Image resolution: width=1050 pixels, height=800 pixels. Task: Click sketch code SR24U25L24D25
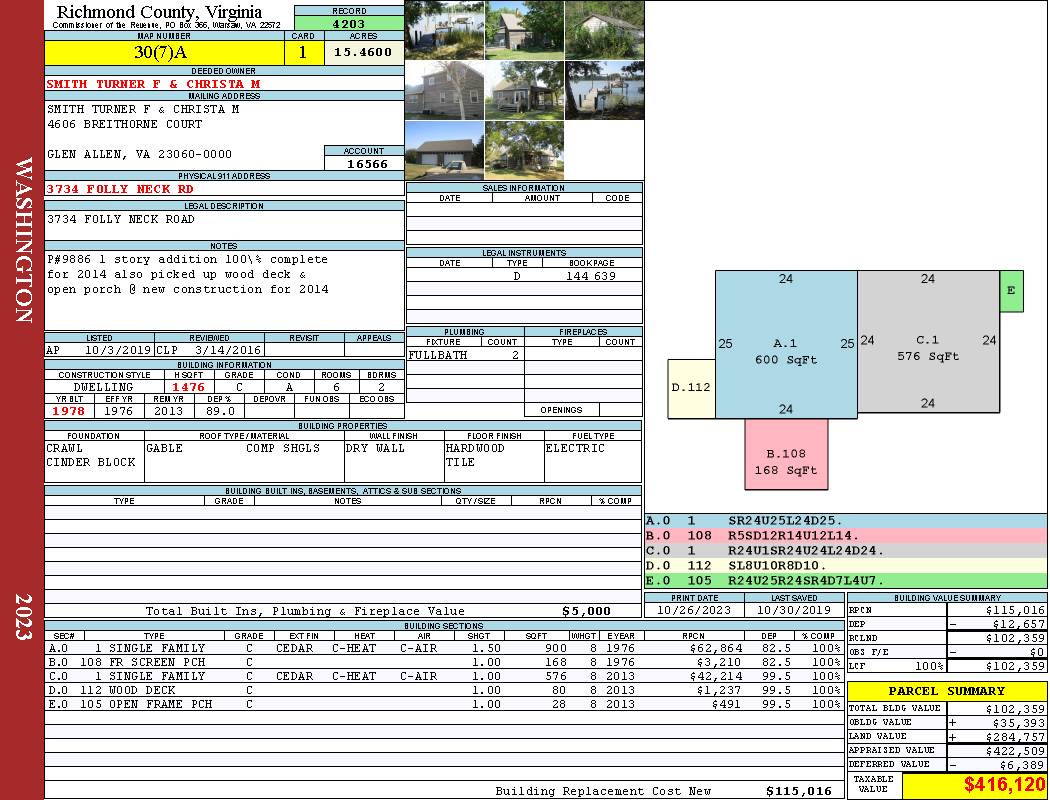785,520
